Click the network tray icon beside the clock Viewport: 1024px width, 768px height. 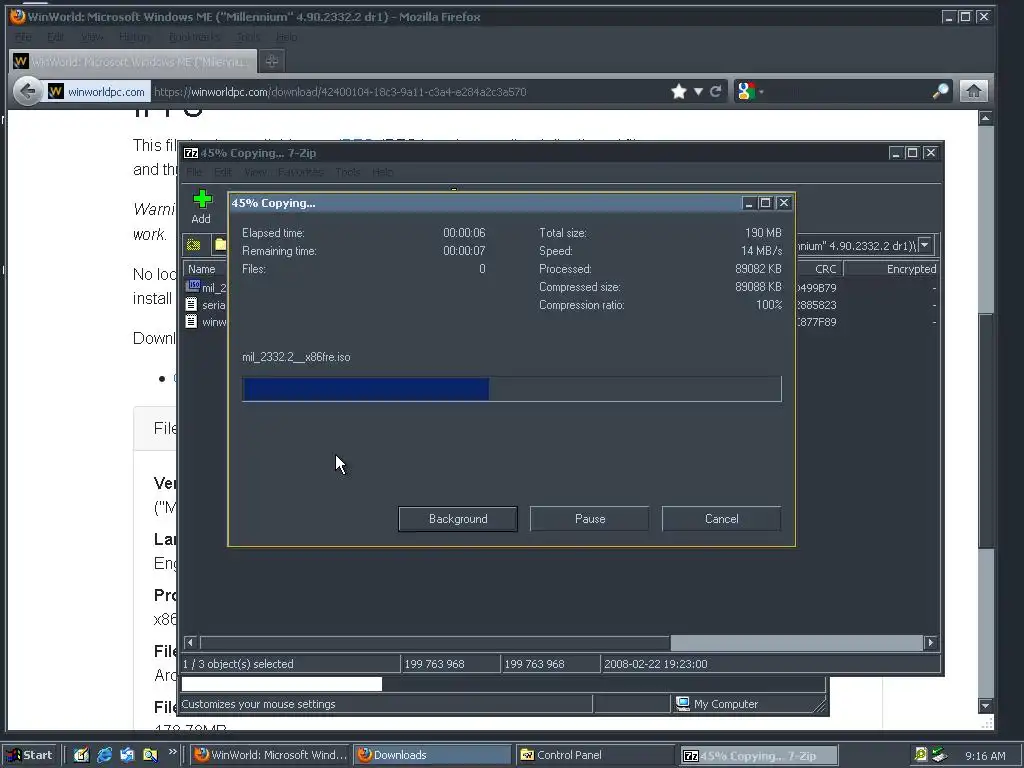pyautogui.click(x=939, y=755)
